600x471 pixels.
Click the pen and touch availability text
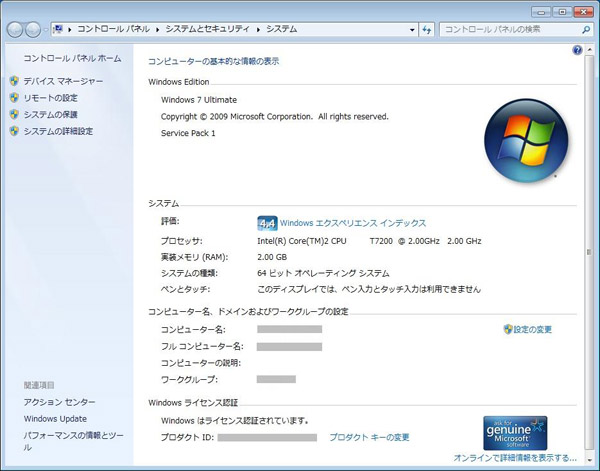click(x=369, y=289)
